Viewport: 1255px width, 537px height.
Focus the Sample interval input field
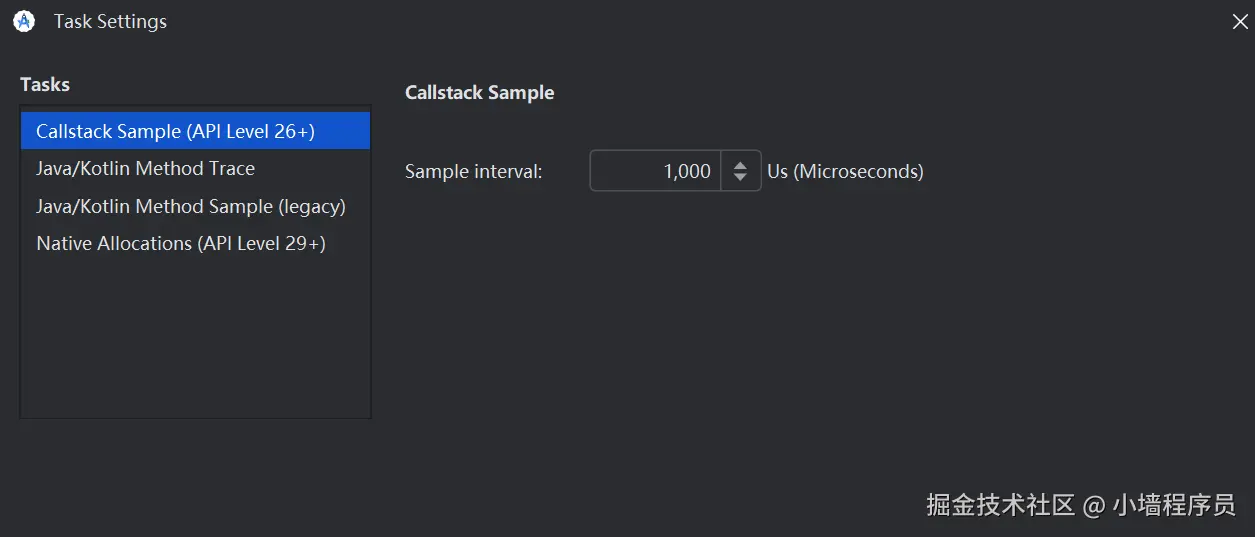655,171
